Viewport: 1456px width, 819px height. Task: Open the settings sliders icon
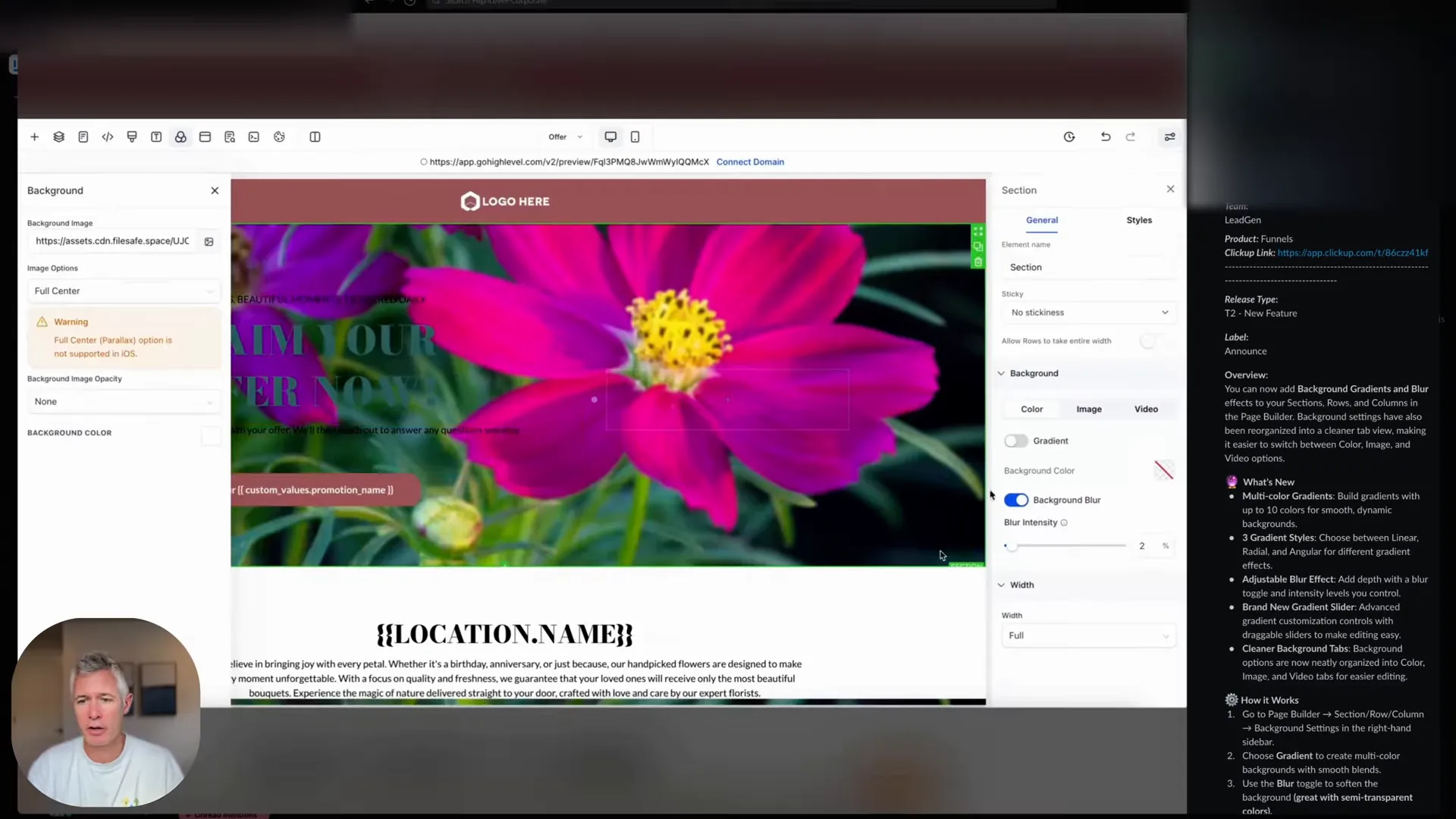1170,137
